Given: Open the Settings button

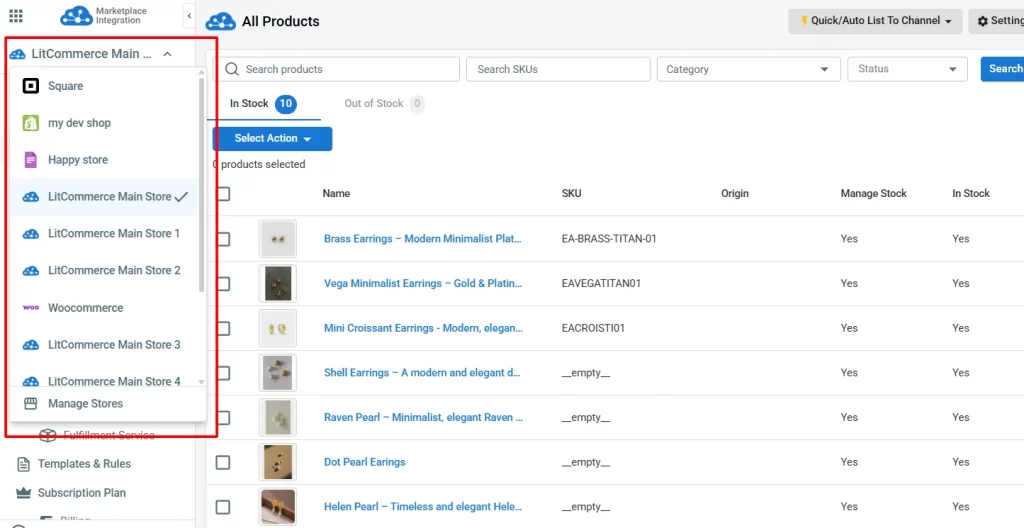Looking at the screenshot, I should click(x=997, y=21).
